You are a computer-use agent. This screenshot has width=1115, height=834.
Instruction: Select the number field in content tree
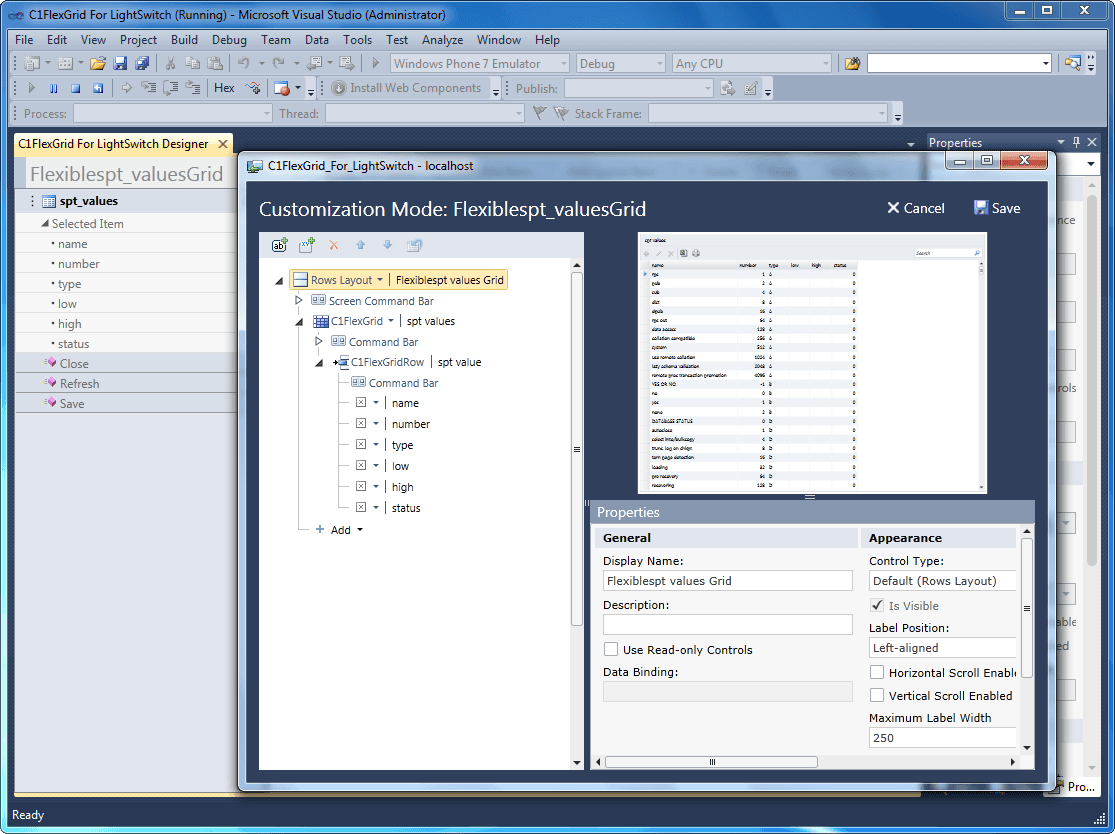[x=410, y=424]
